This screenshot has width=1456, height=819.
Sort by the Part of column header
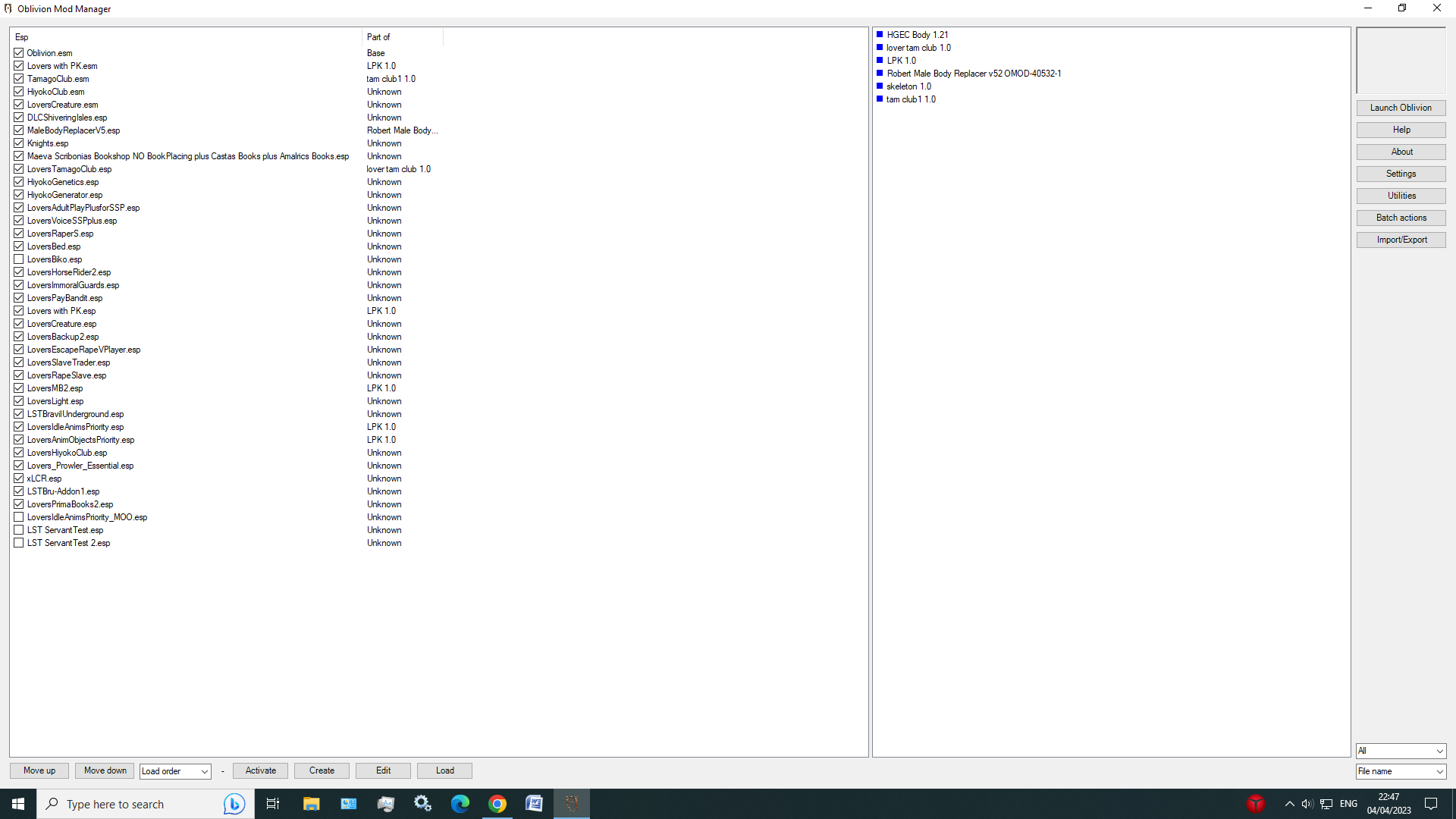click(402, 37)
